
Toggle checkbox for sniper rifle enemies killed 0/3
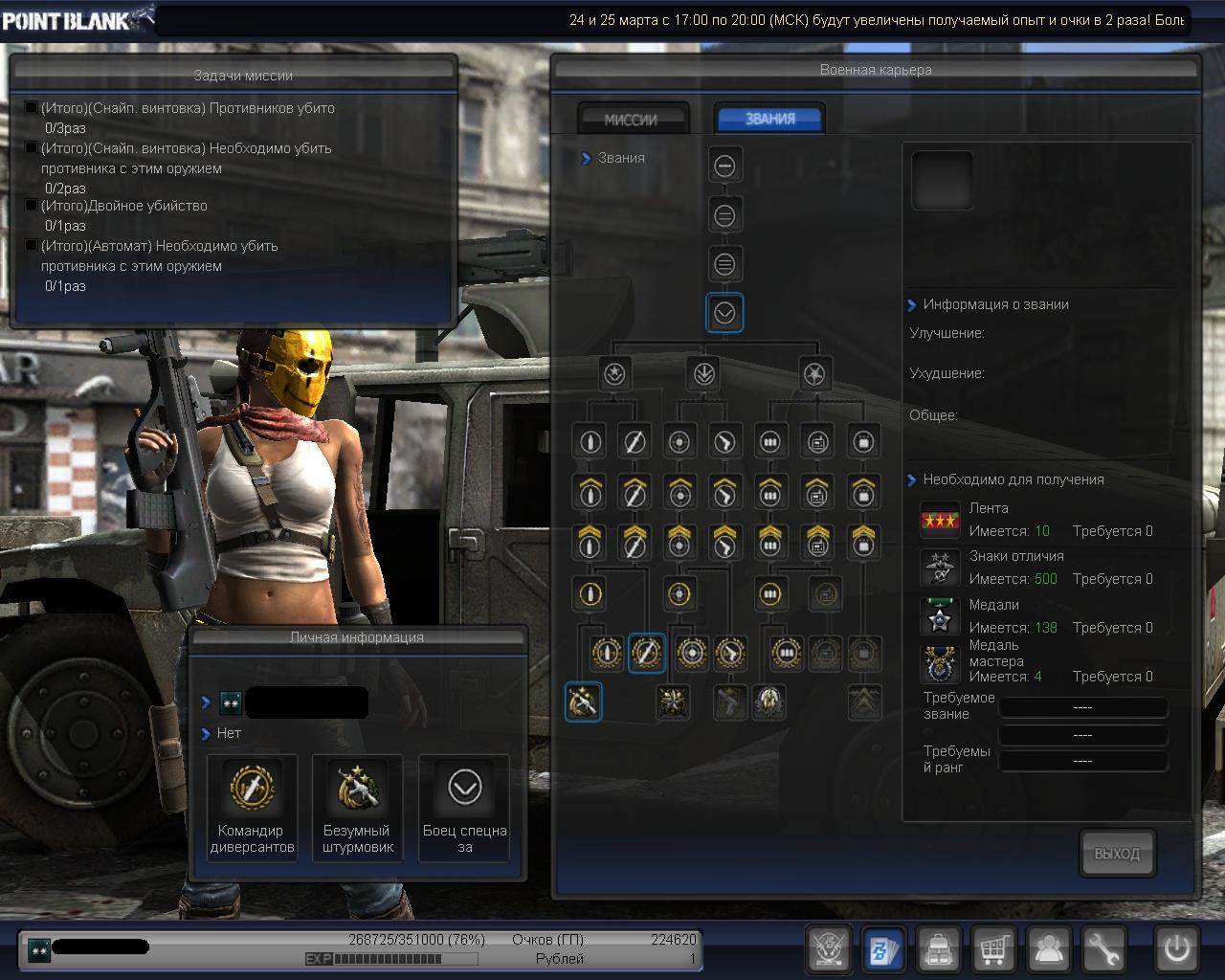(x=31, y=108)
